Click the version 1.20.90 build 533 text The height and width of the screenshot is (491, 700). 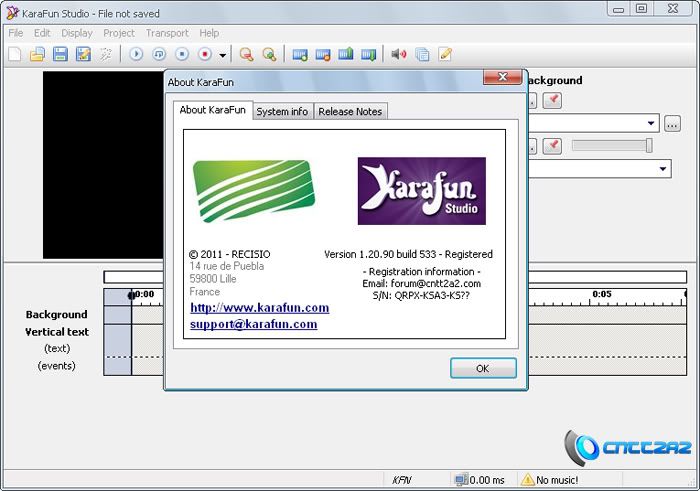tap(408, 254)
